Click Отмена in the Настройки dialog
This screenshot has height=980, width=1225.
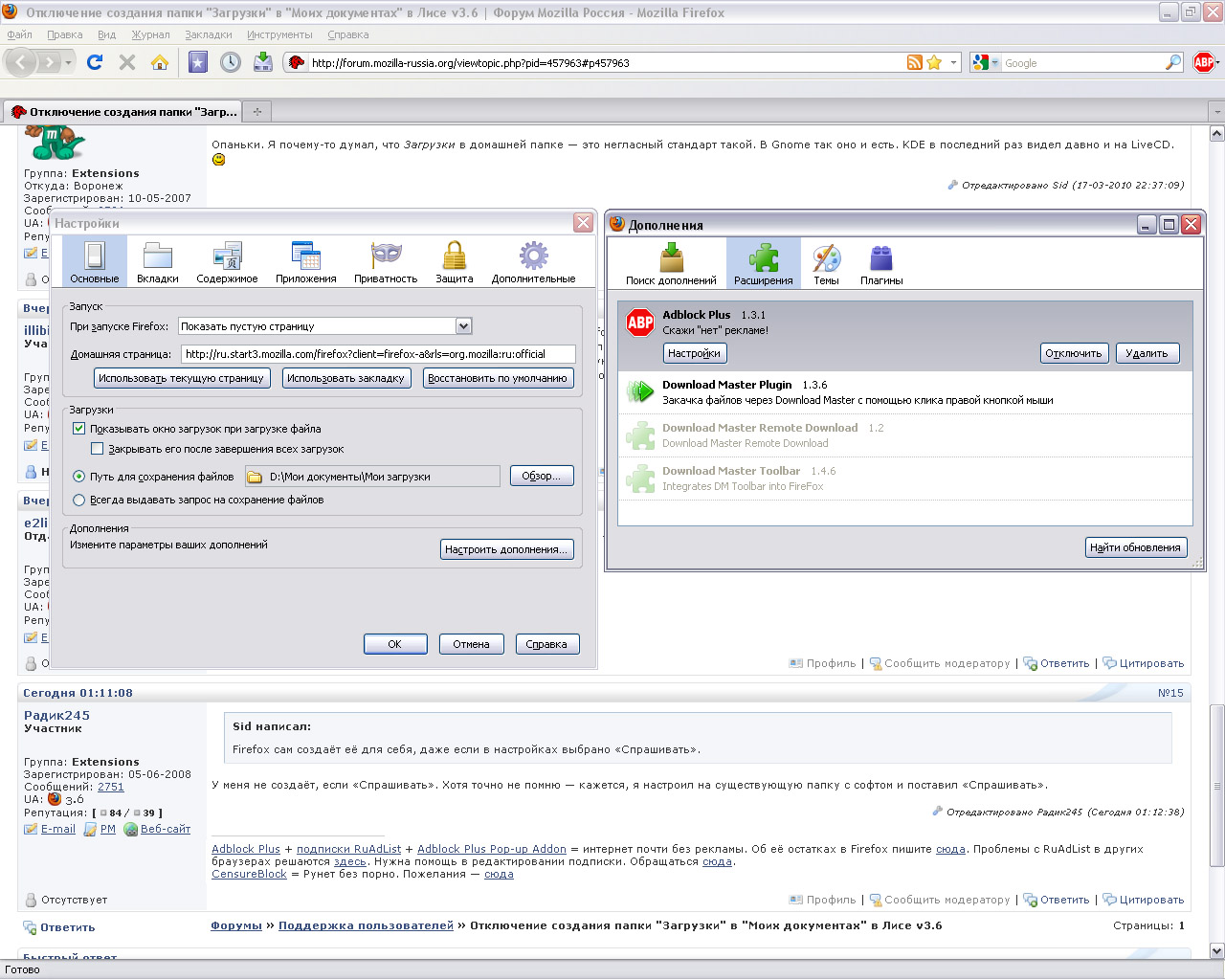click(x=471, y=644)
